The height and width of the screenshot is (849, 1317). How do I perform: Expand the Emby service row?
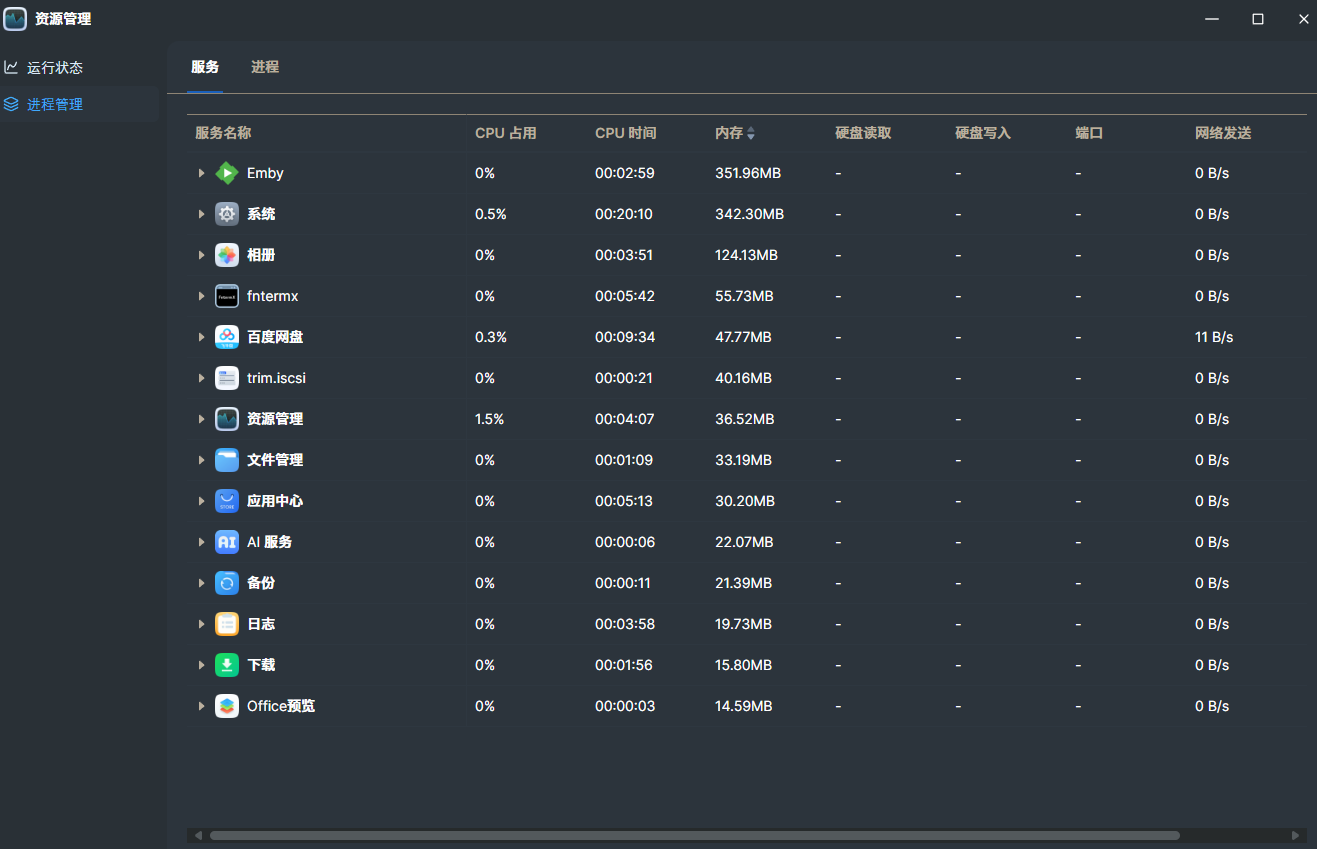pyautogui.click(x=201, y=173)
